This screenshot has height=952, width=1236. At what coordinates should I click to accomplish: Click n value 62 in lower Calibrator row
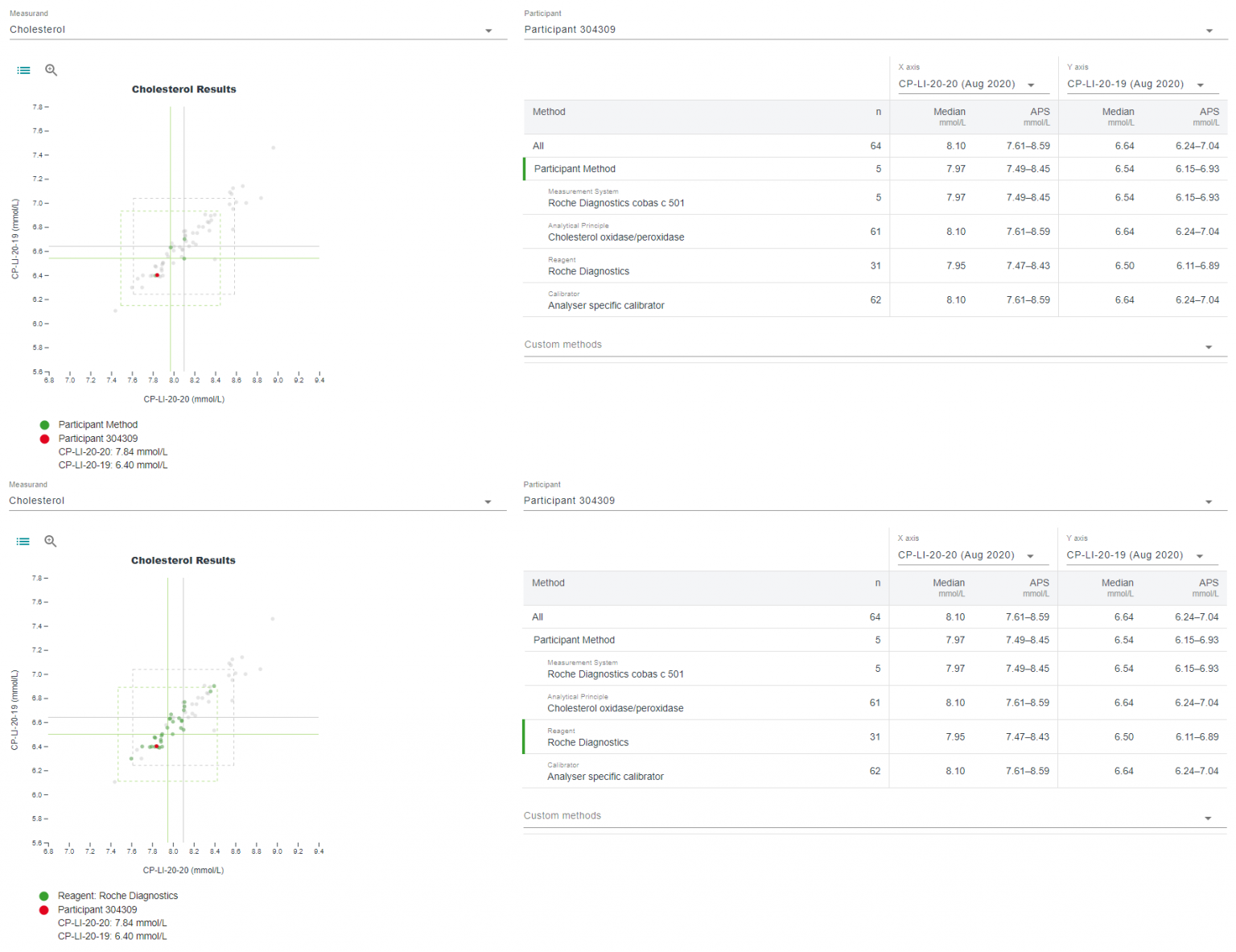[875, 771]
